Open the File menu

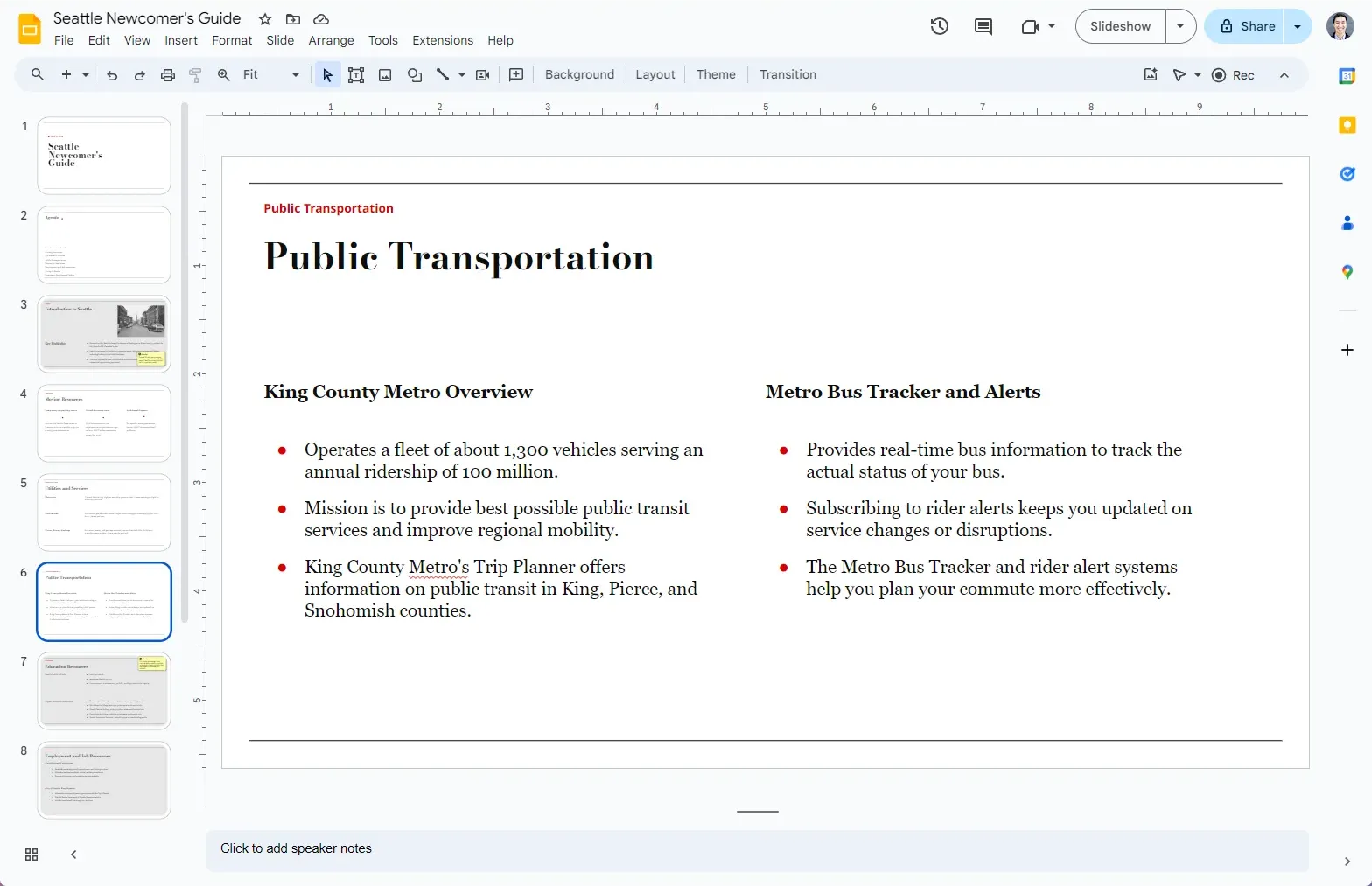coord(64,40)
